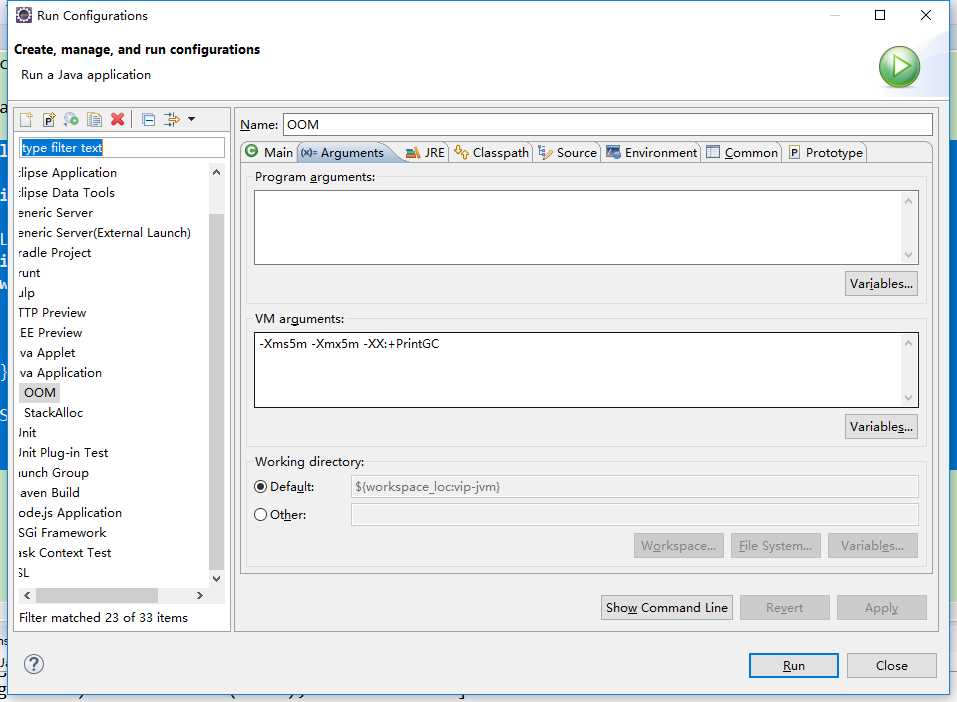Image resolution: width=957 pixels, height=702 pixels.
Task: Click the configuration list horizontal scrollbar thumb
Action: [96, 595]
